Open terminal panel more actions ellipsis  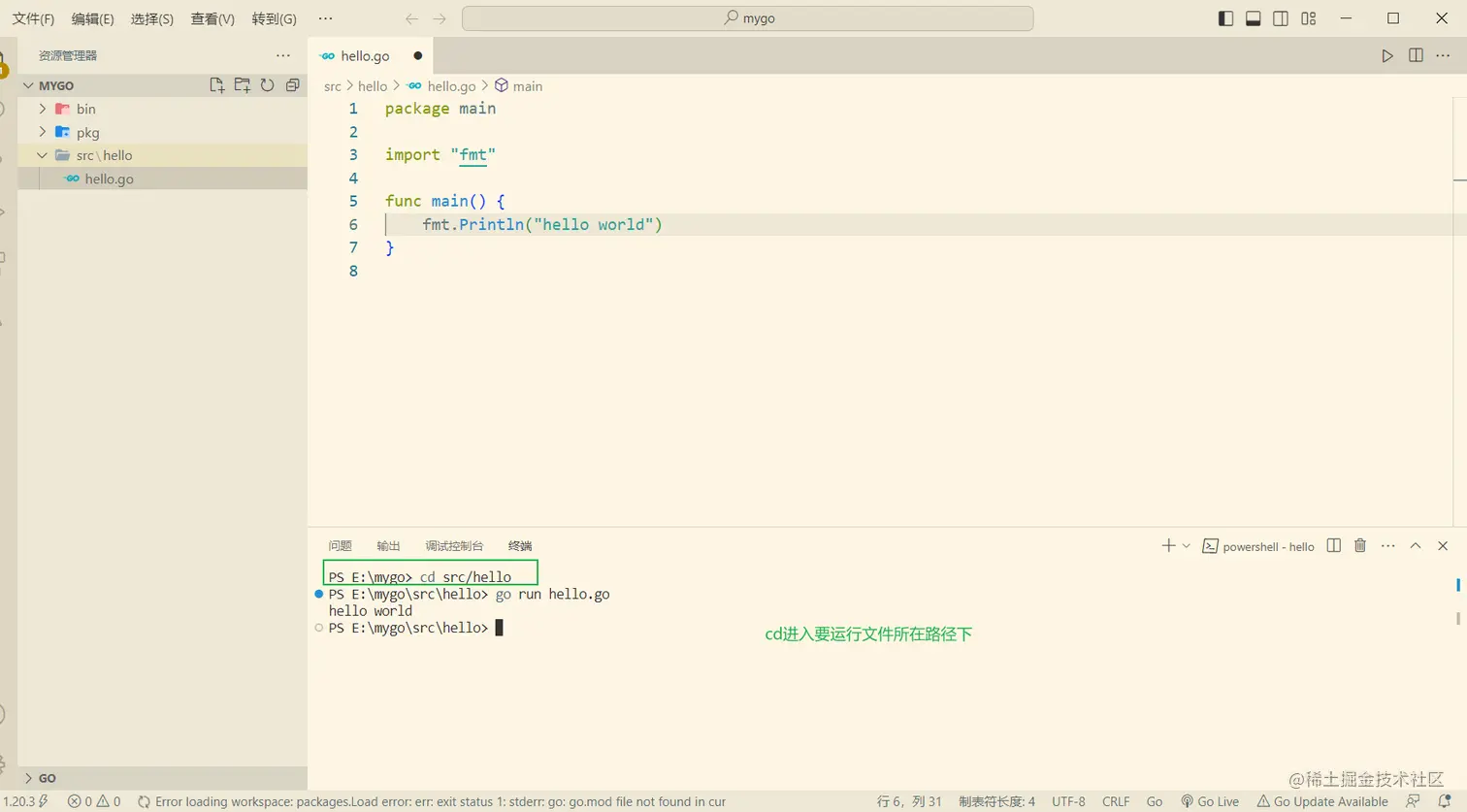pos(1388,546)
